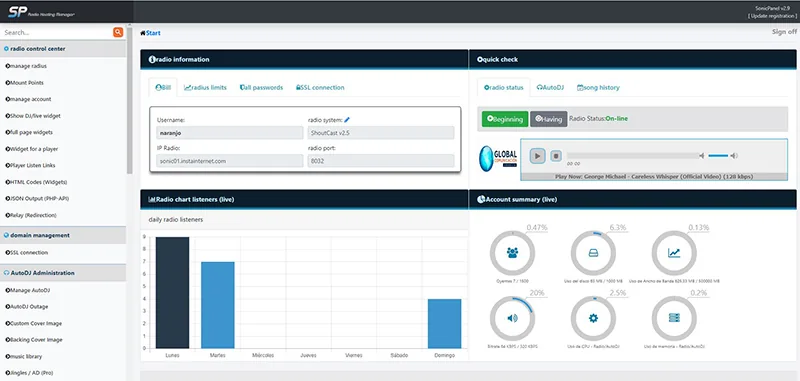Open Show DJ/live widget item
Viewport: 800px width, 381px height.
(x=33, y=116)
